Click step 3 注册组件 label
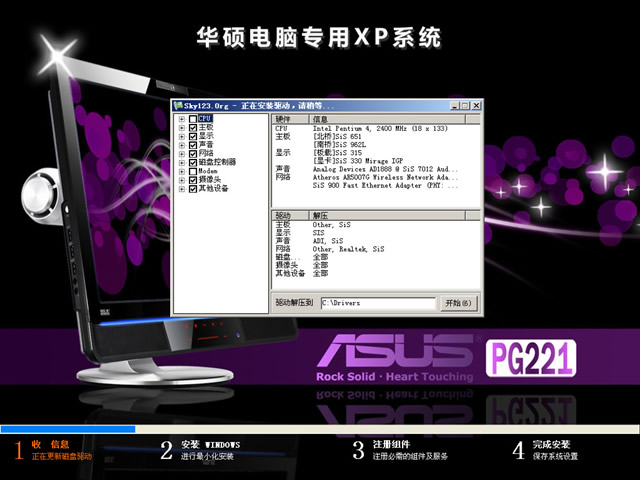The image size is (640, 480). tap(391, 444)
